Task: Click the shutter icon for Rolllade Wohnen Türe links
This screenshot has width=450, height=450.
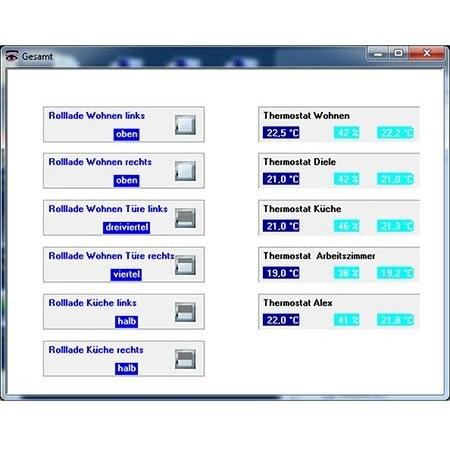Action: tap(185, 218)
